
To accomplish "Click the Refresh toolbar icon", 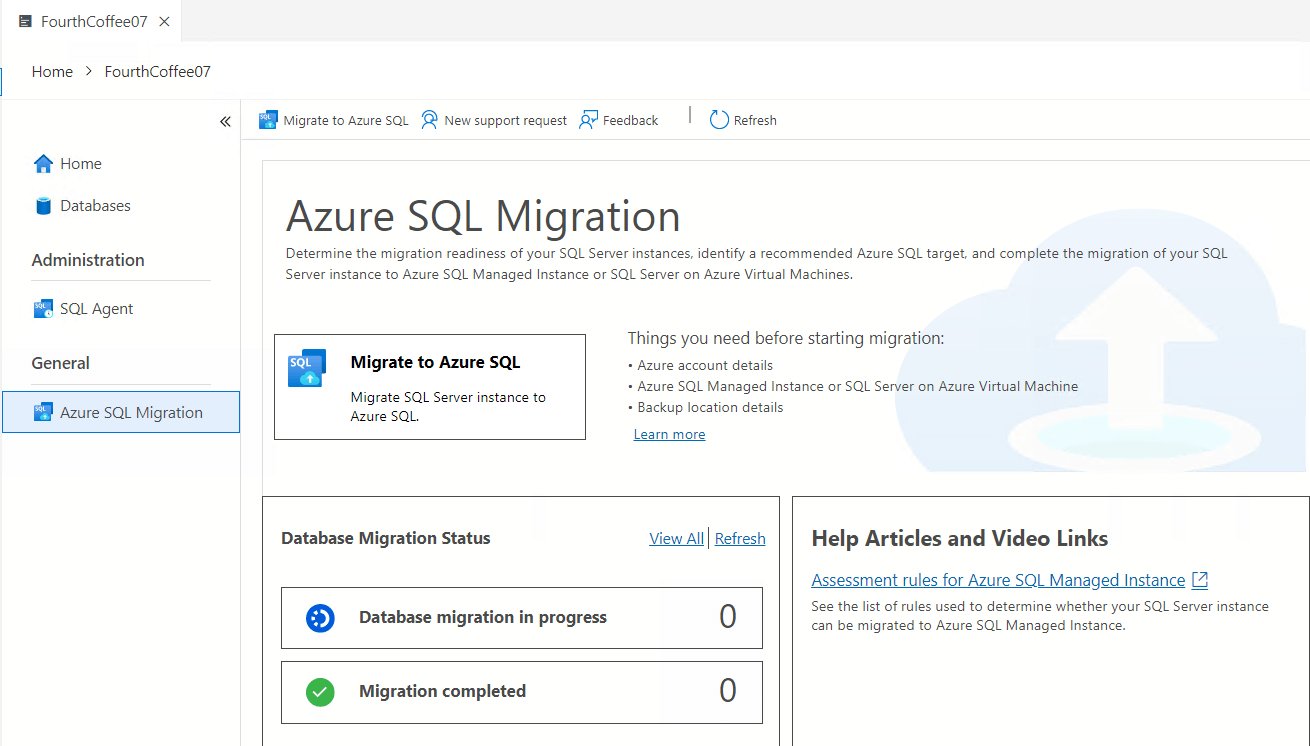I will tap(719, 120).
